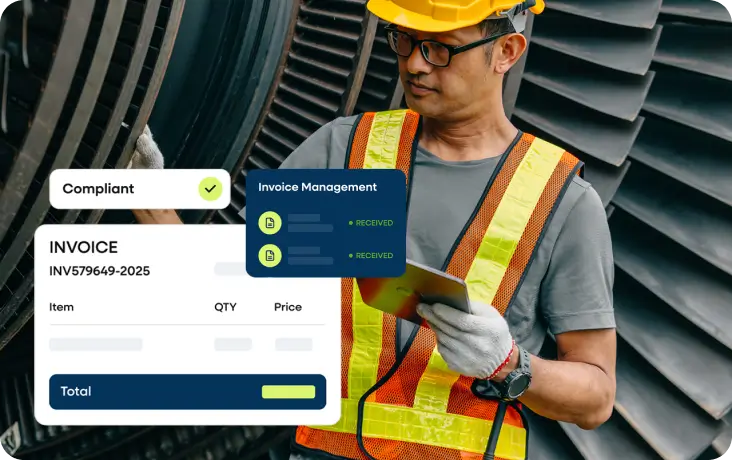This screenshot has height=460, width=732.
Task: Click the document icon beside the first RECEIVED row
Action: [270, 223]
